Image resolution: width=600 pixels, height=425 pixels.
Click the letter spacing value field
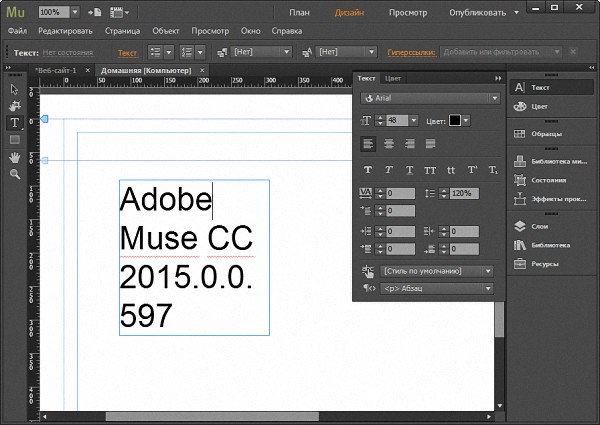coord(401,193)
